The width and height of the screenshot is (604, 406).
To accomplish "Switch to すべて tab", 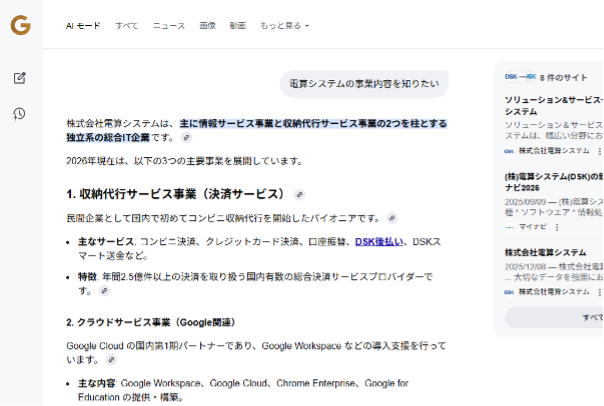I will click(127, 26).
